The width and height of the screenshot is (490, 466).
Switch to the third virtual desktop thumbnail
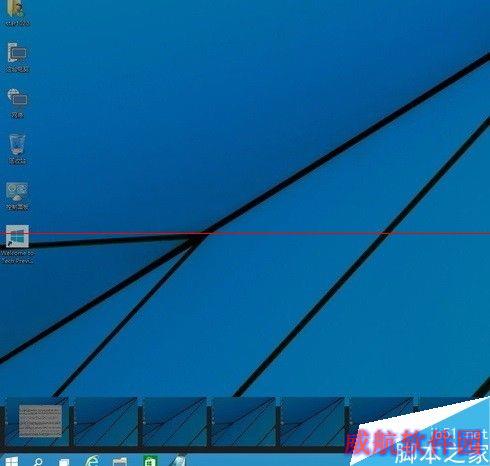[x=175, y=422]
